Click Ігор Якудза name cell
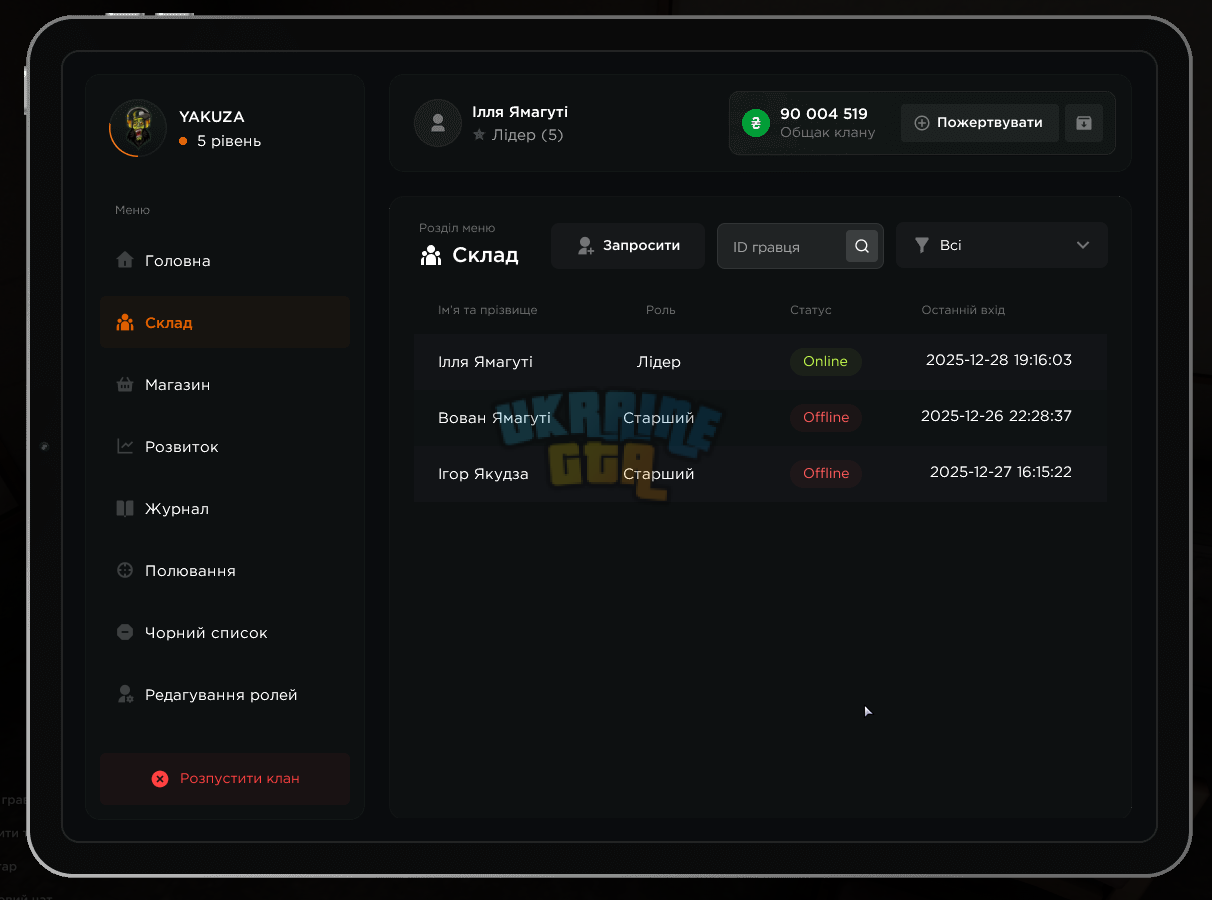Image resolution: width=1212 pixels, height=900 pixels. [x=483, y=474]
